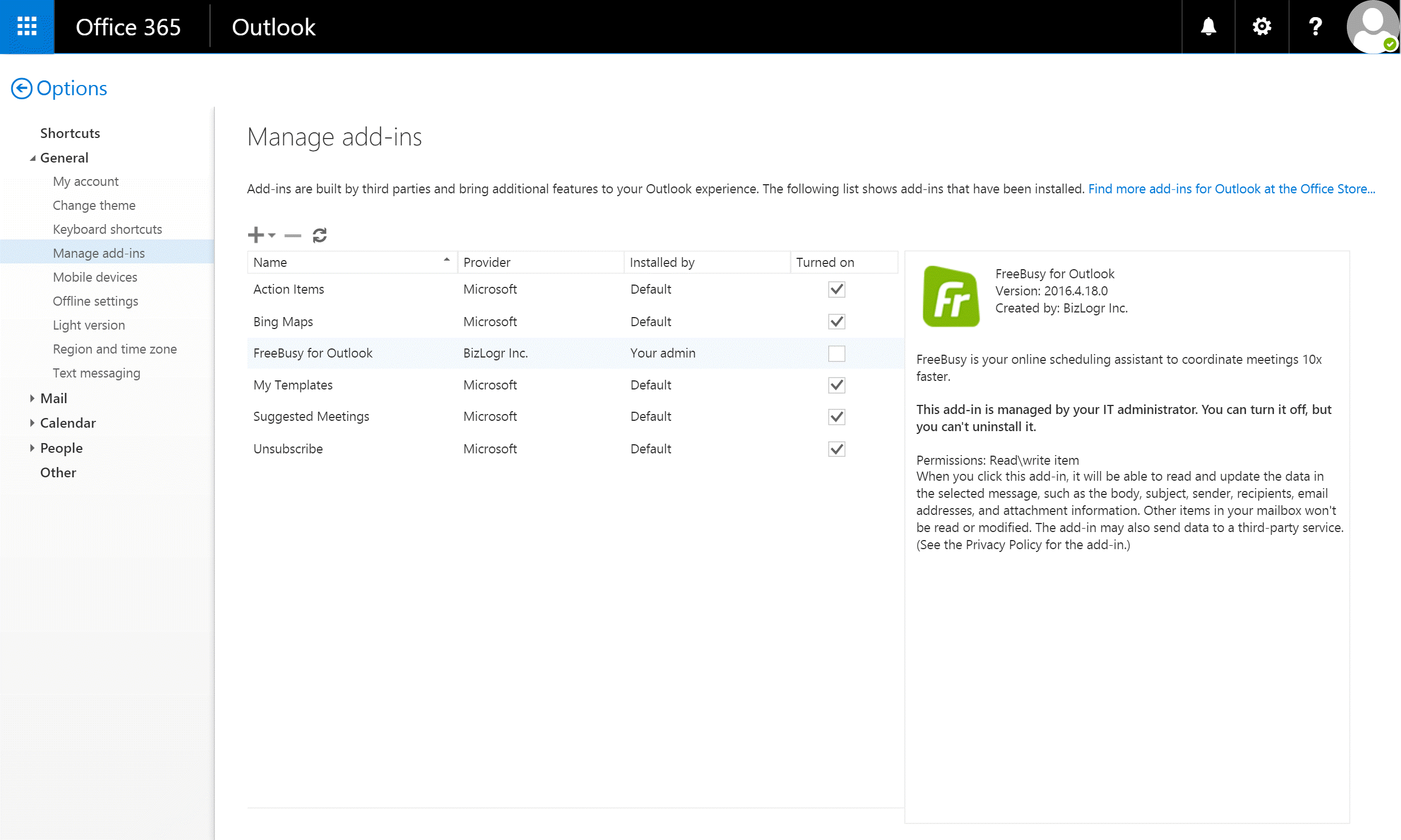Uncheck the Unsubscribe add-in checkbox

click(x=836, y=449)
